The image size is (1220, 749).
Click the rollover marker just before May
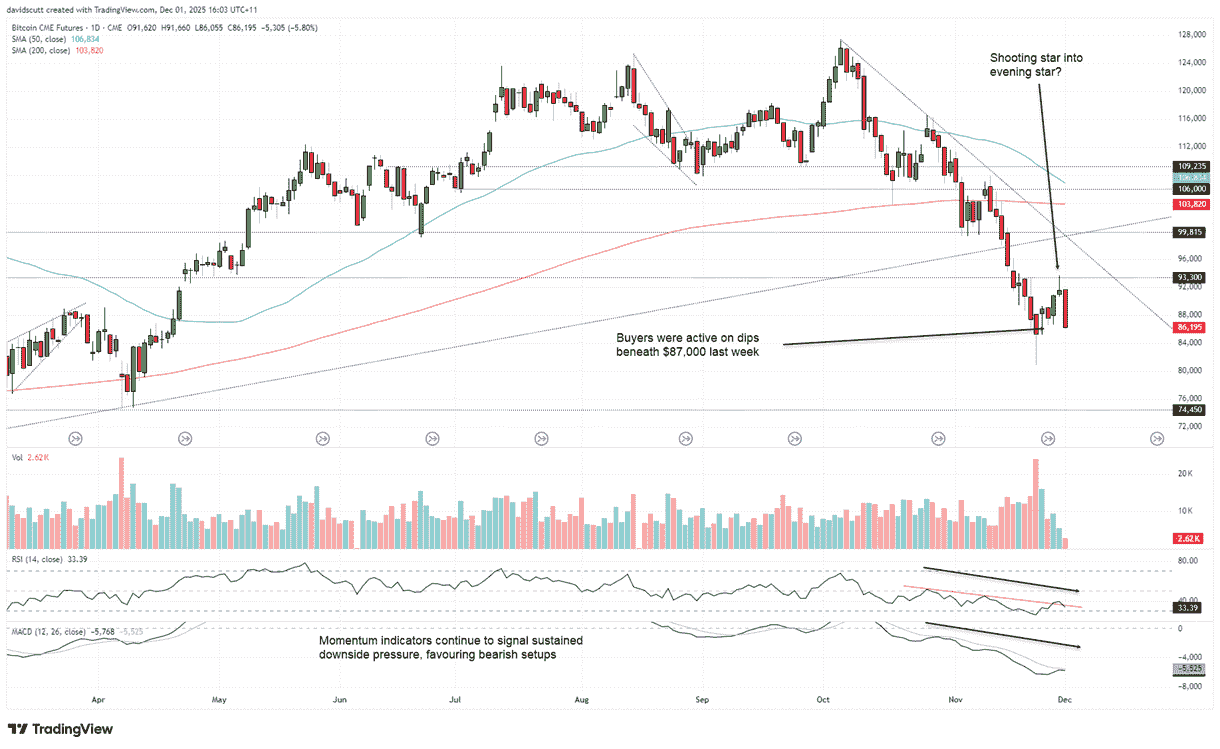click(185, 438)
